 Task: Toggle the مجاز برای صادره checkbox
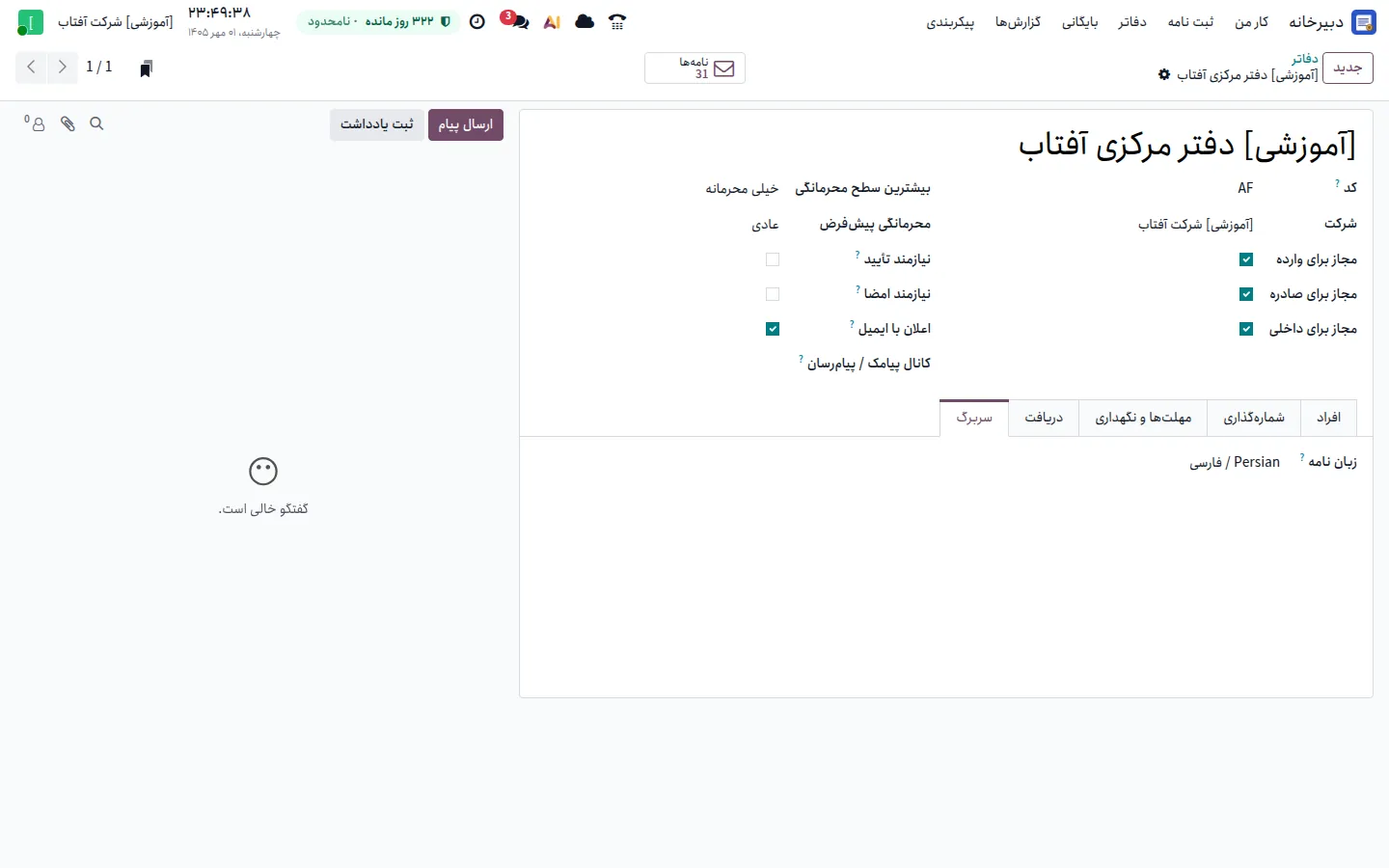pyautogui.click(x=1246, y=294)
